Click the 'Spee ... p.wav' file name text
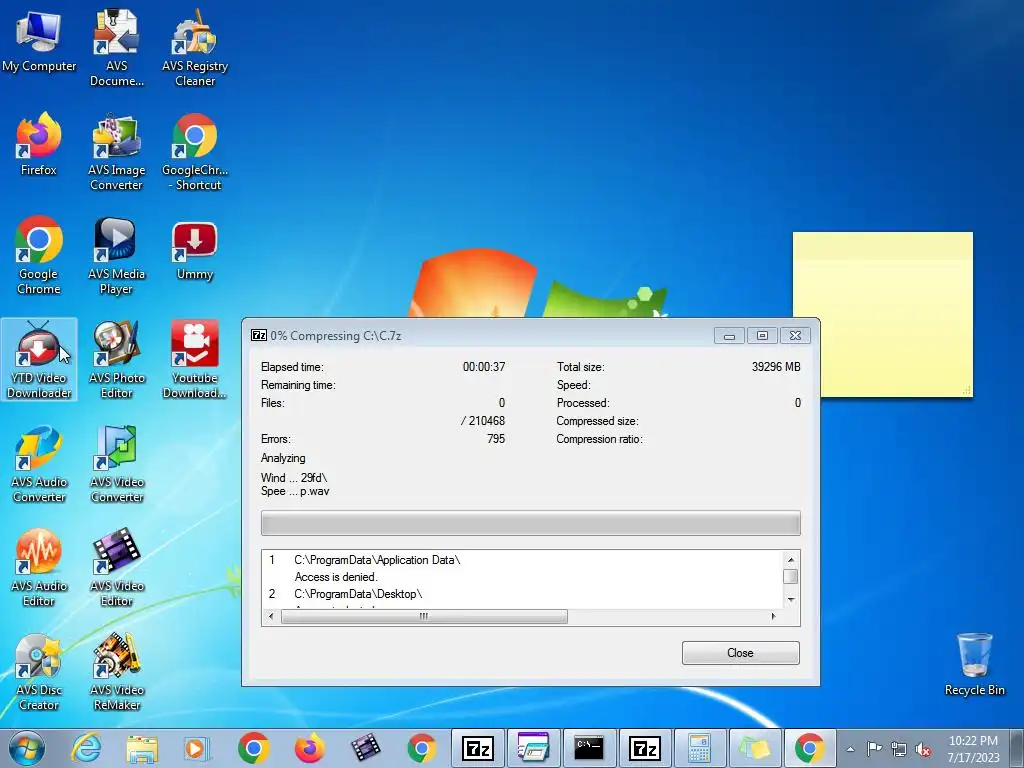Screen dimensions: 1024x768 click(295, 491)
